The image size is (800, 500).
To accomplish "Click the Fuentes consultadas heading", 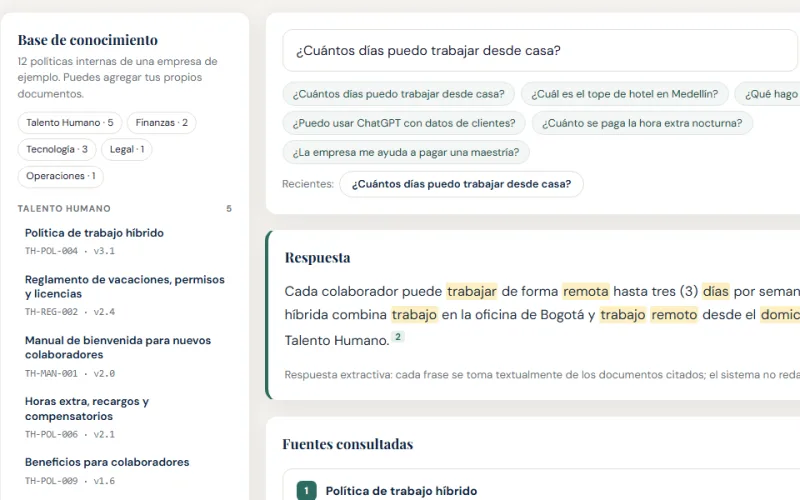I will pos(347,444).
